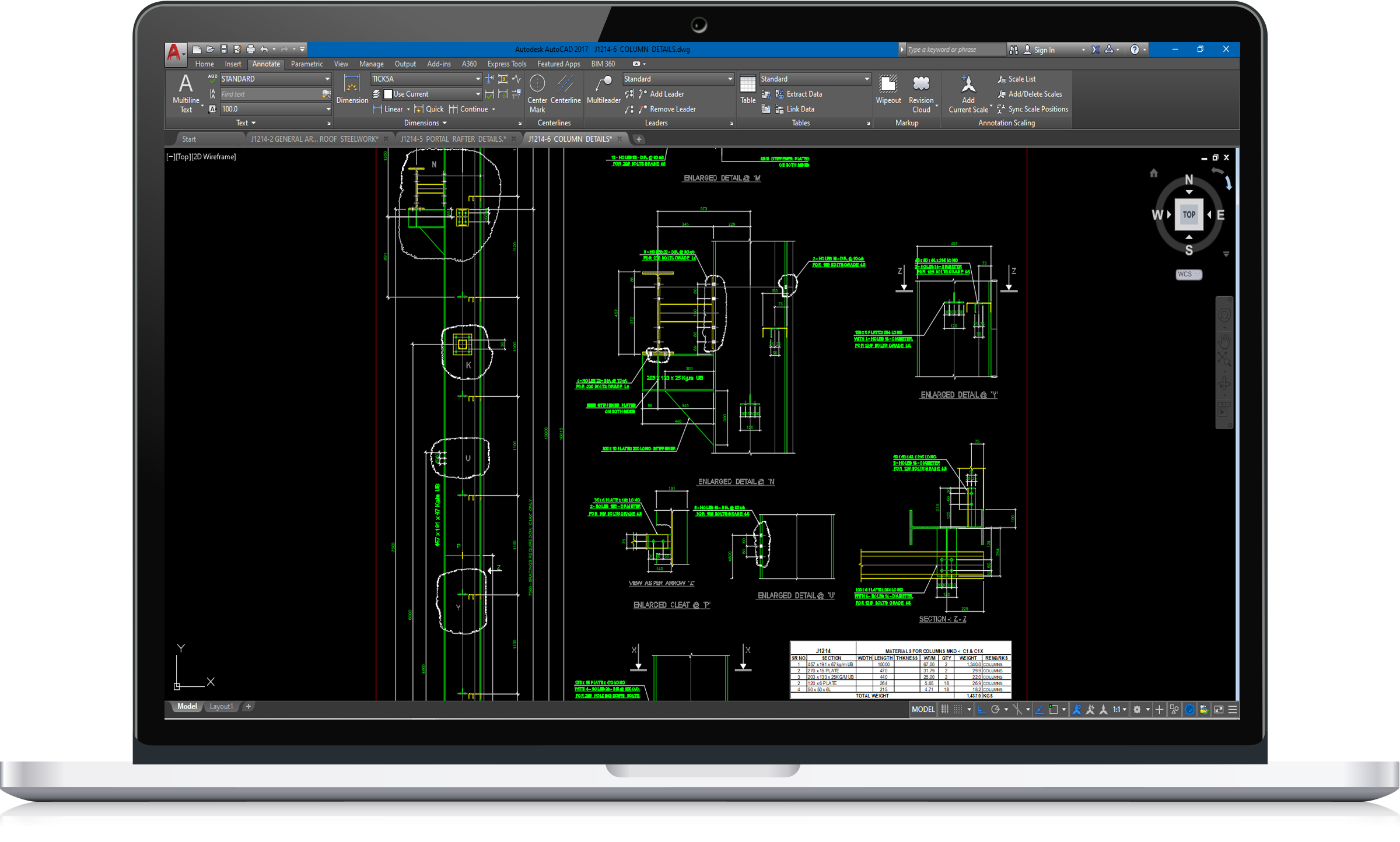
Task: Switch to J1214-5 PORTAL RAFTER DETAILS drawing tab
Action: coord(453,139)
